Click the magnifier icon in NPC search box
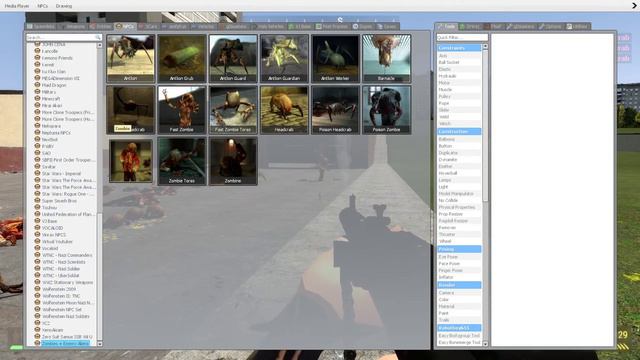The width and height of the screenshot is (640, 360). point(98,38)
